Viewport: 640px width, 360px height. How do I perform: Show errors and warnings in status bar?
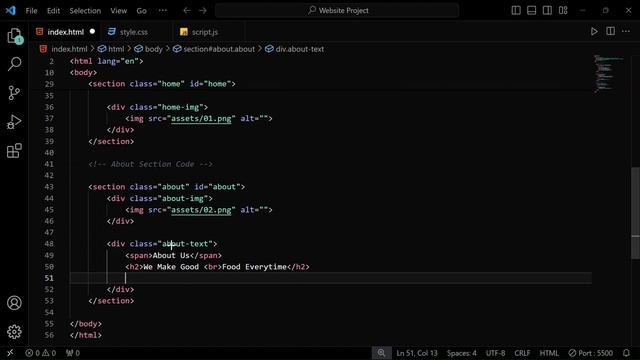click(40, 353)
